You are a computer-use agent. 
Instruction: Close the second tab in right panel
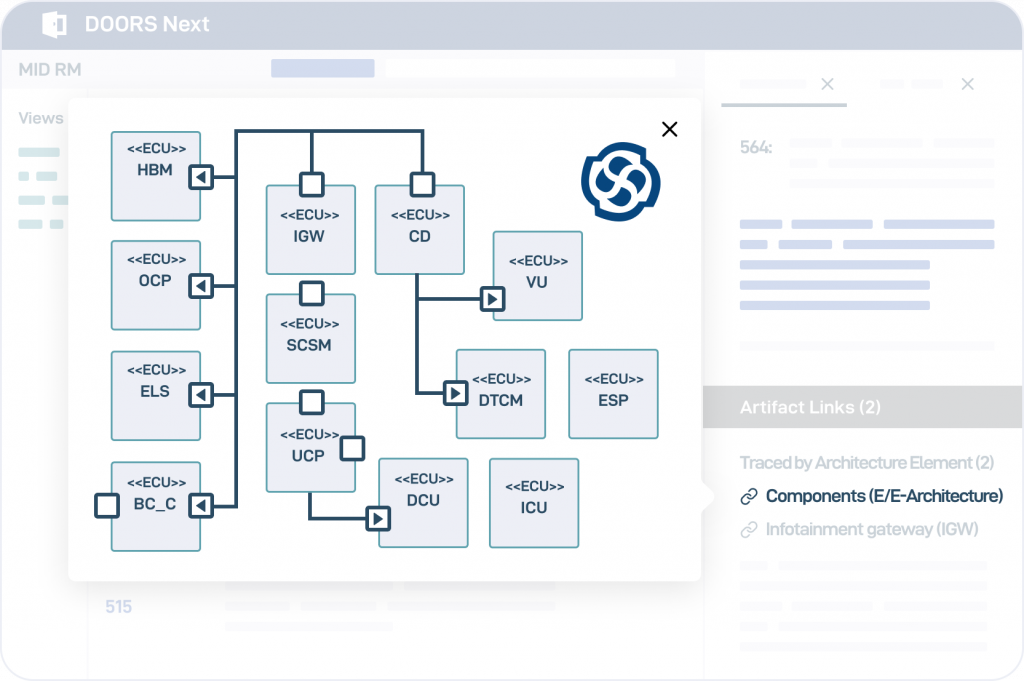(x=967, y=84)
